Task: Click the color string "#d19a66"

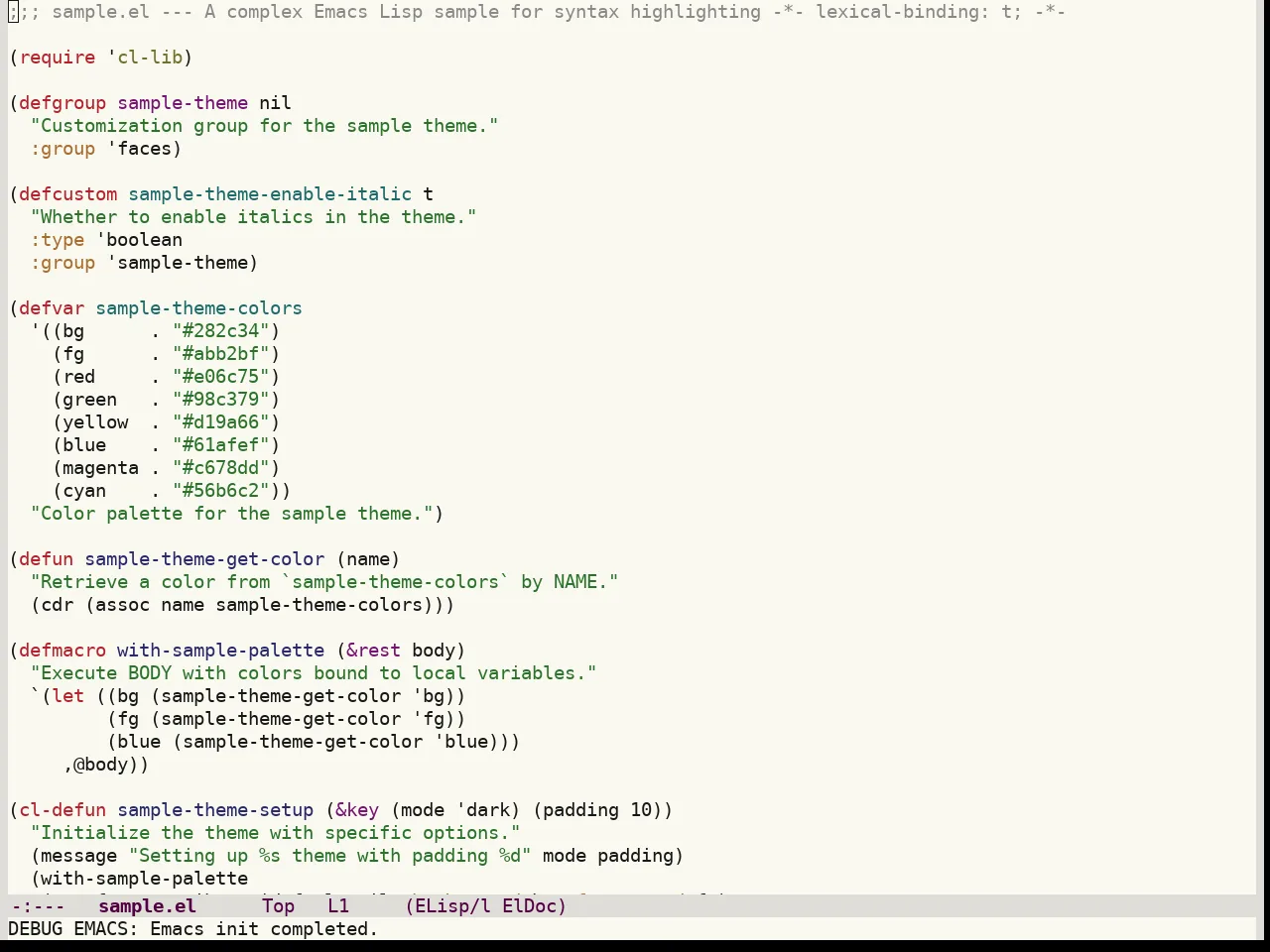Action: (221, 422)
